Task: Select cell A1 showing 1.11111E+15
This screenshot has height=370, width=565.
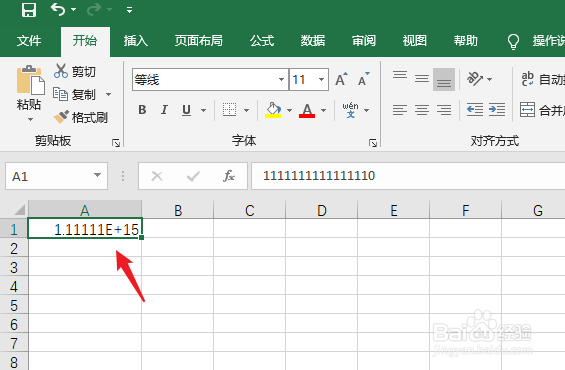Action: coord(85,228)
